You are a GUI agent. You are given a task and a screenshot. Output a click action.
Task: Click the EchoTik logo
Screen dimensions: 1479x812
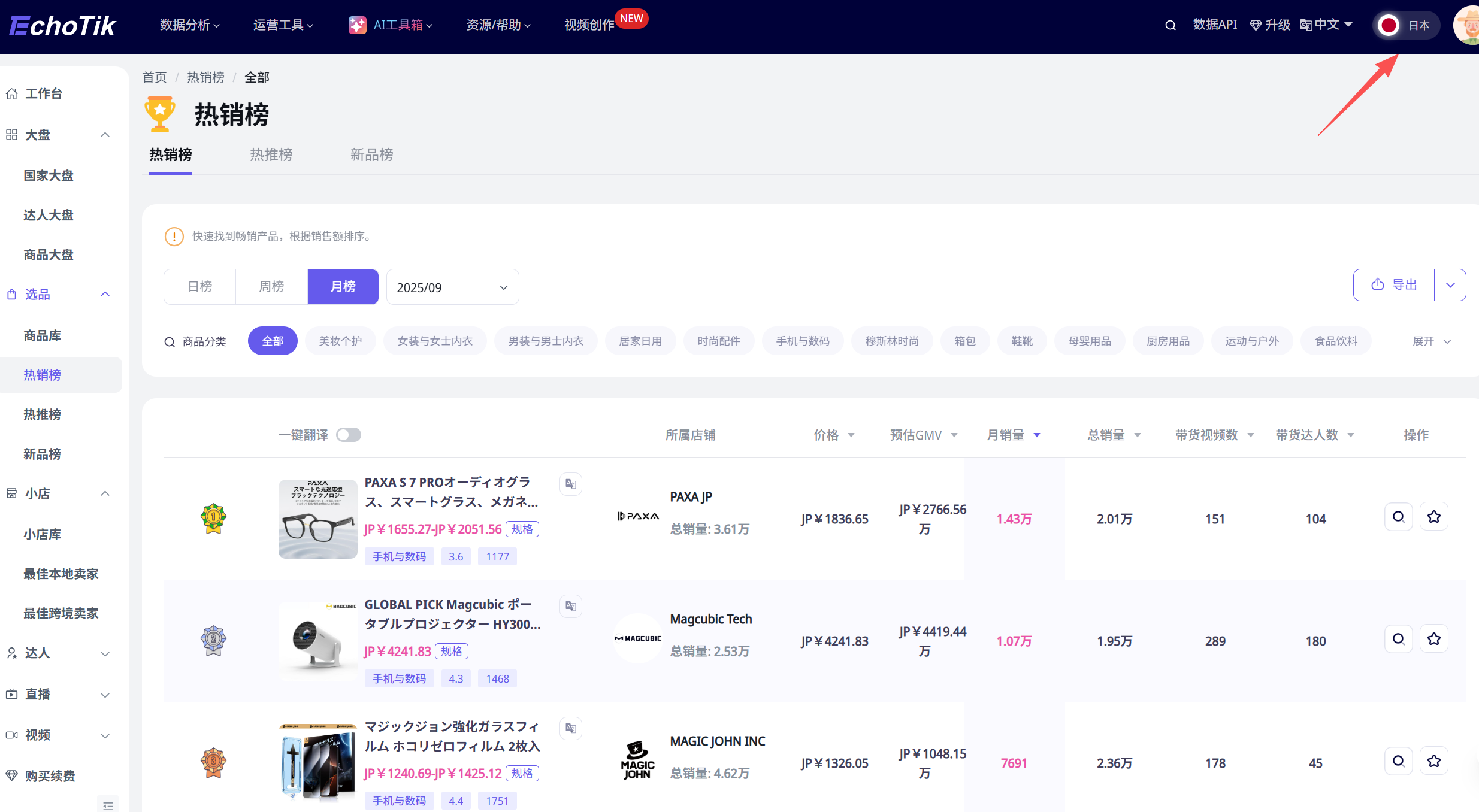point(62,25)
